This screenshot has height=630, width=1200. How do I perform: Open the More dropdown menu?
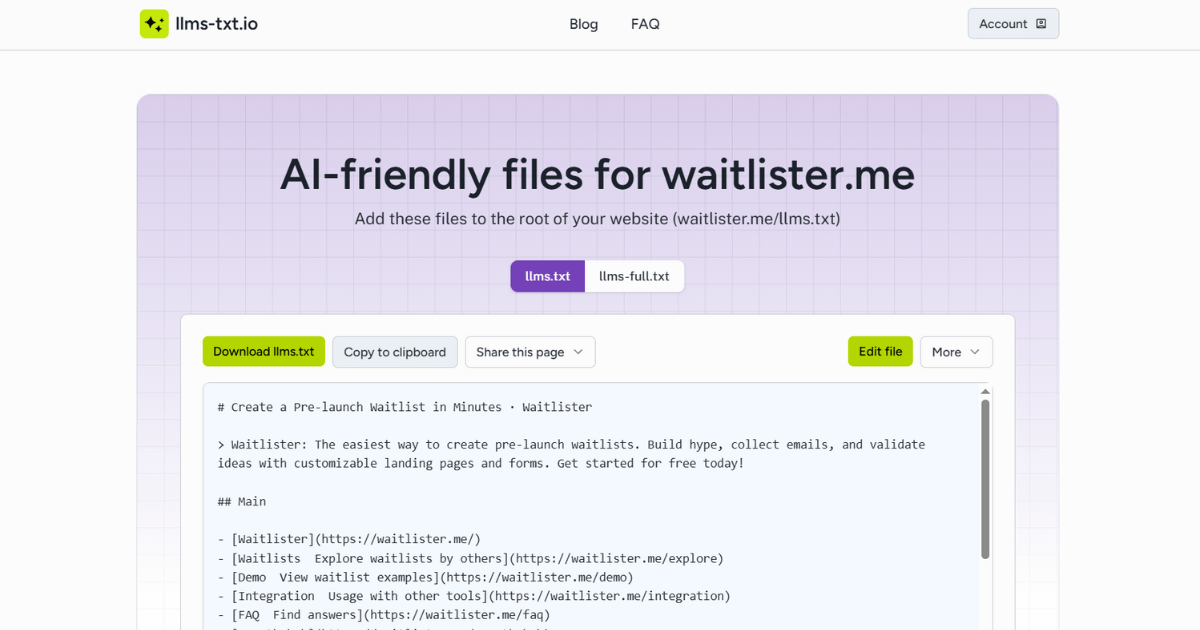click(x=956, y=352)
